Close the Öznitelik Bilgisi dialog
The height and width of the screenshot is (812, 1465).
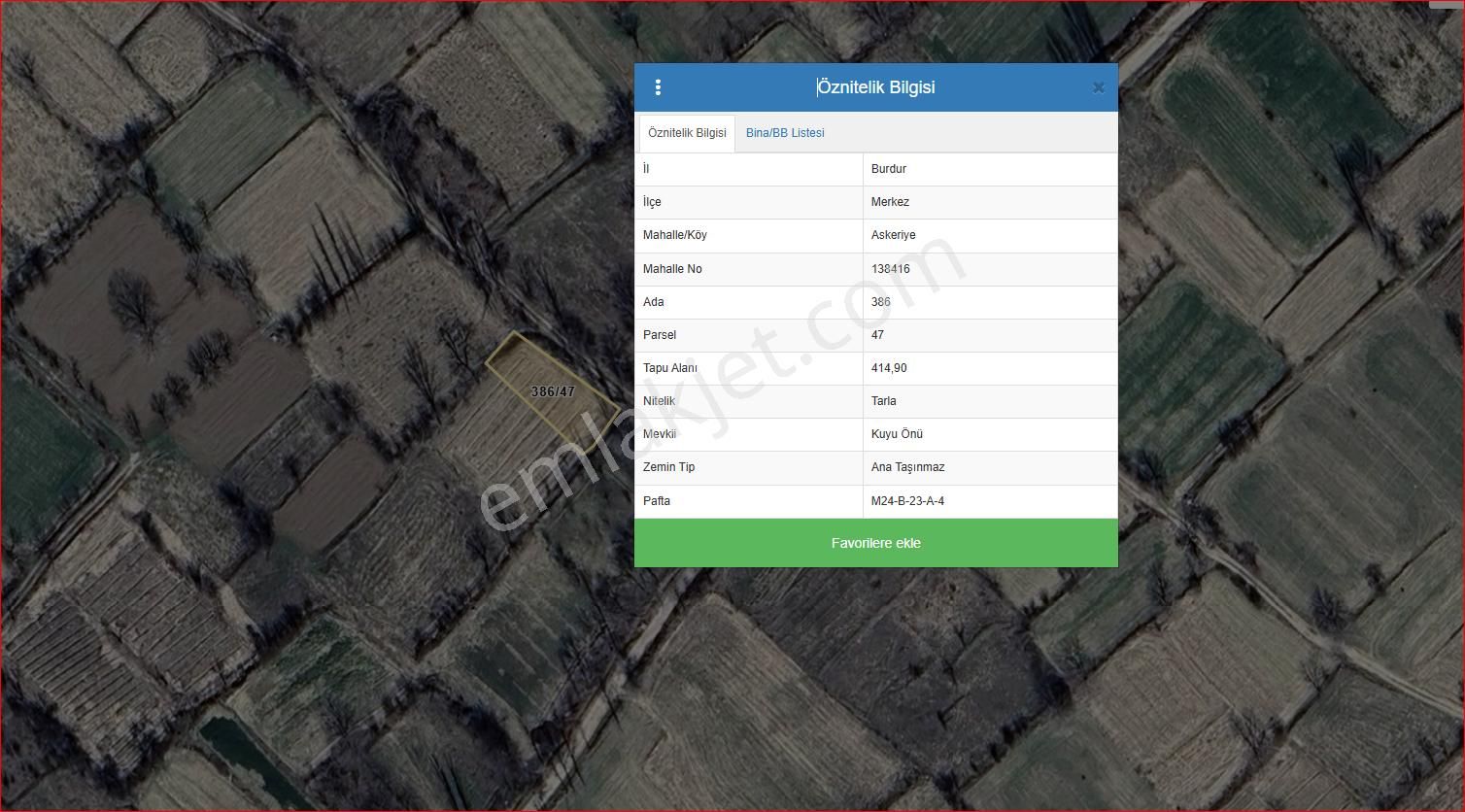[x=1098, y=87]
